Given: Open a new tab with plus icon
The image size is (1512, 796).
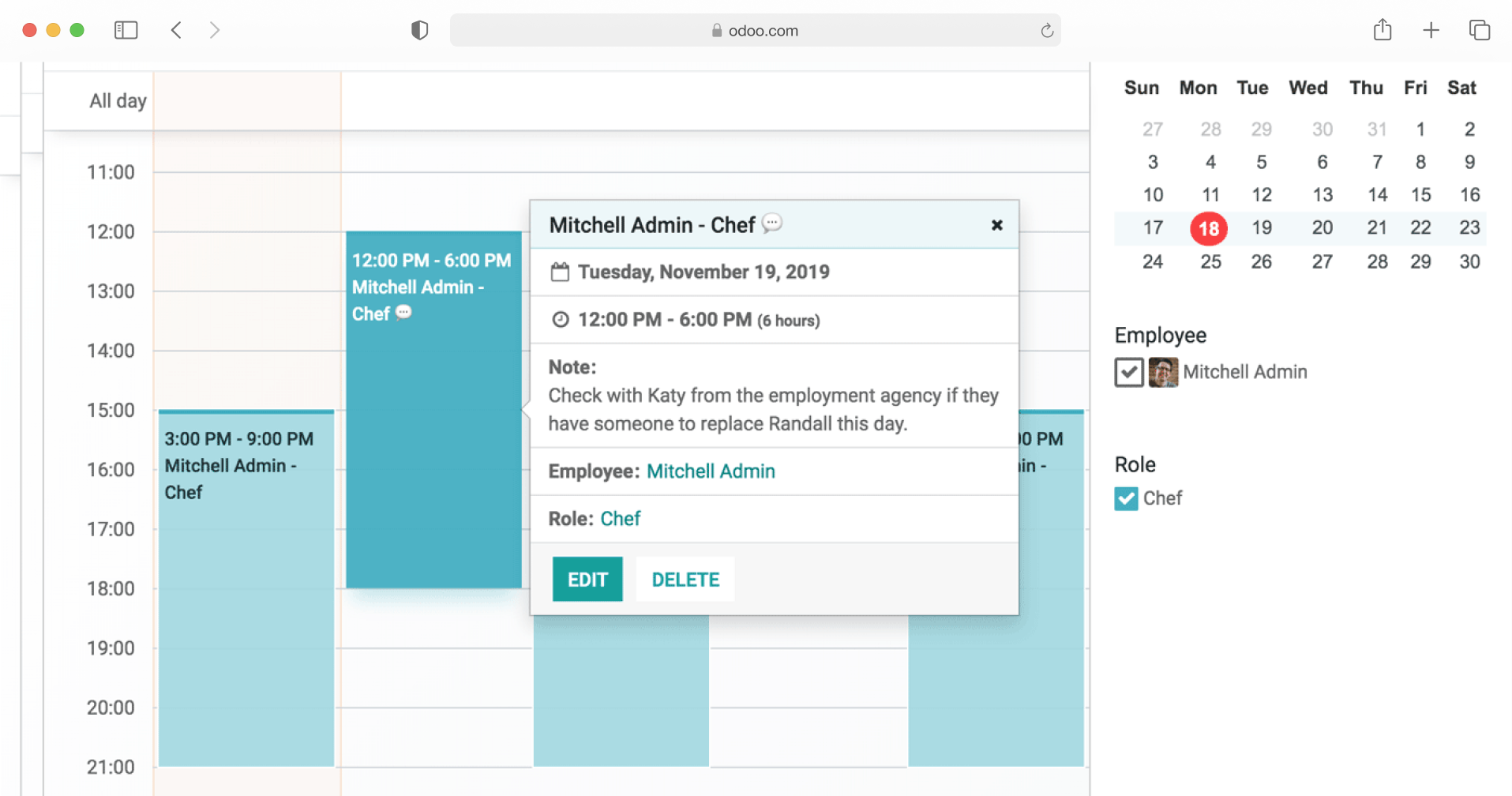Looking at the screenshot, I should tap(1431, 30).
